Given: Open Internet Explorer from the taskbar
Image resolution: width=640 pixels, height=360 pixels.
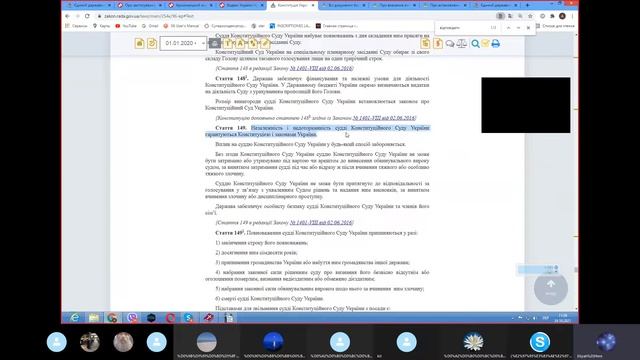Looking at the screenshot, I should tap(75, 318).
